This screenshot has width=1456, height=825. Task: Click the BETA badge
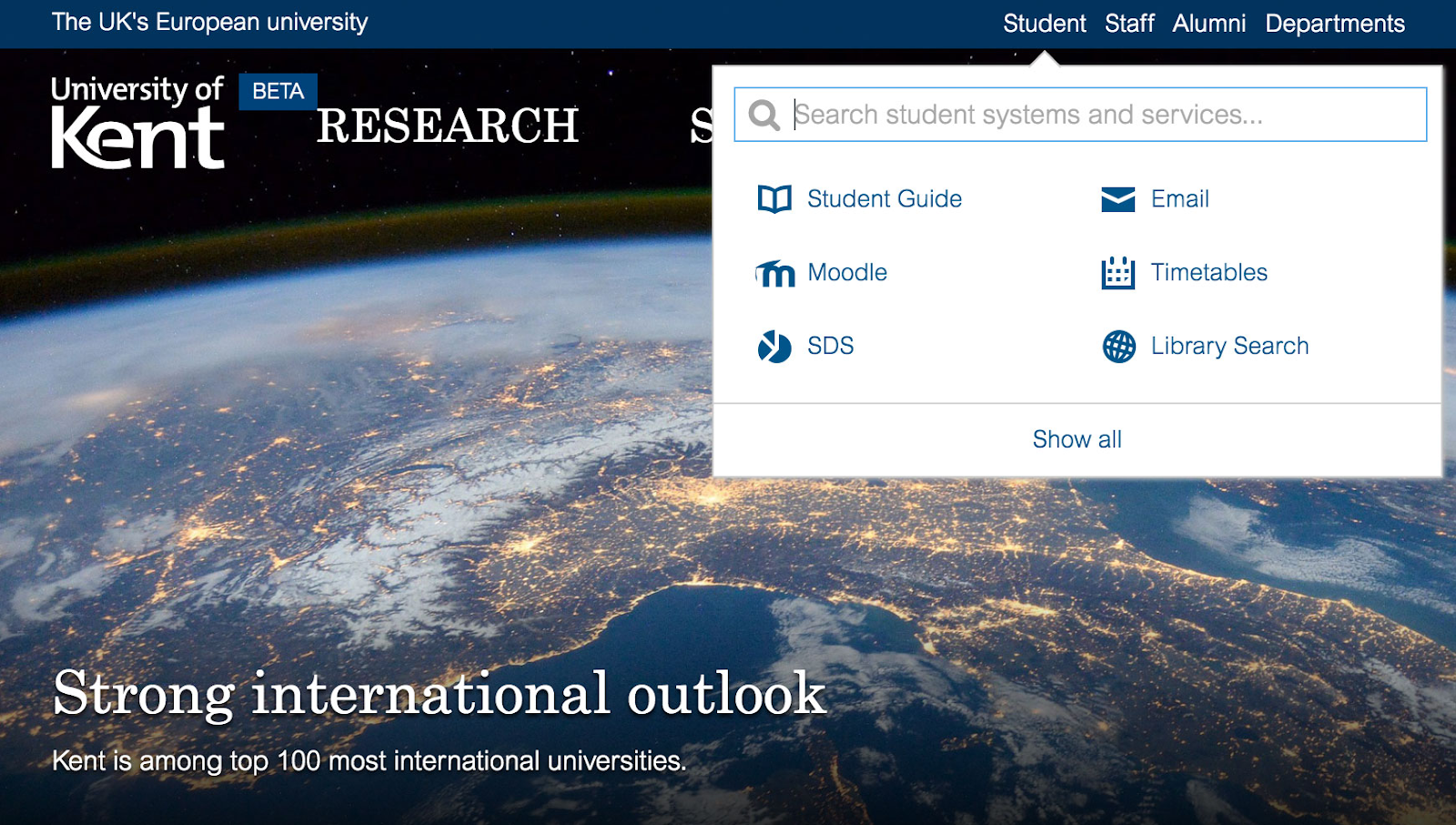[278, 92]
